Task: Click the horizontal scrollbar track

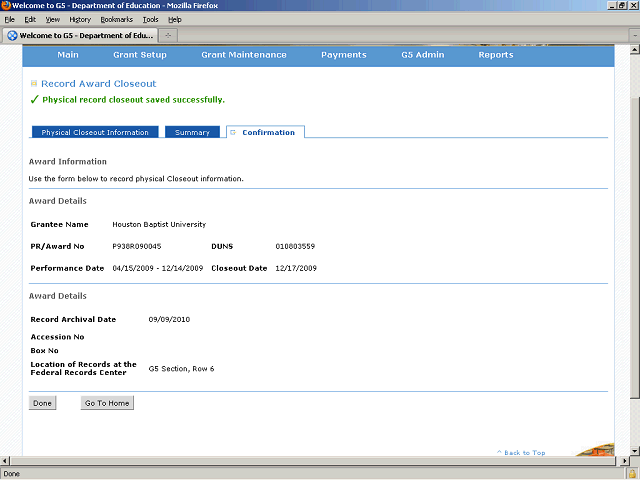Action: [x=314, y=461]
